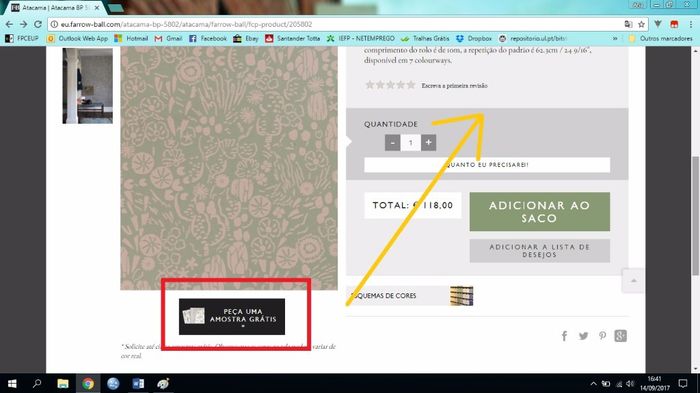The width and height of the screenshot is (700, 393).
Task: Open Windows taskbar search
Action: pyautogui.click(x=37, y=384)
